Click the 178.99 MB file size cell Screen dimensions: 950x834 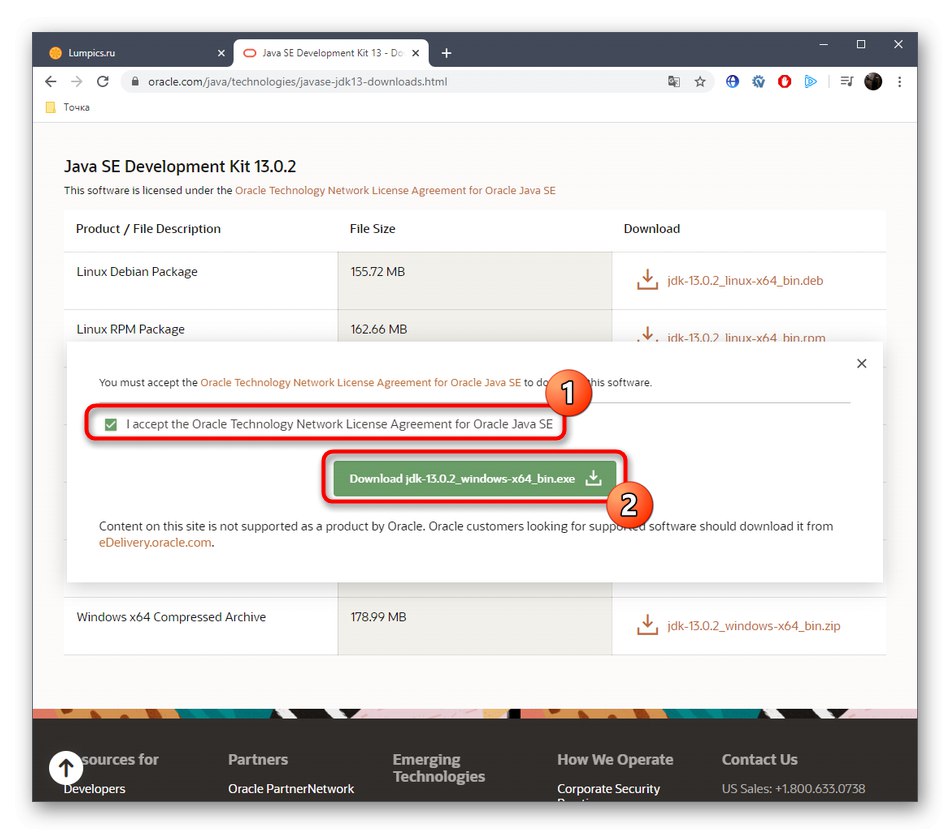coord(475,626)
